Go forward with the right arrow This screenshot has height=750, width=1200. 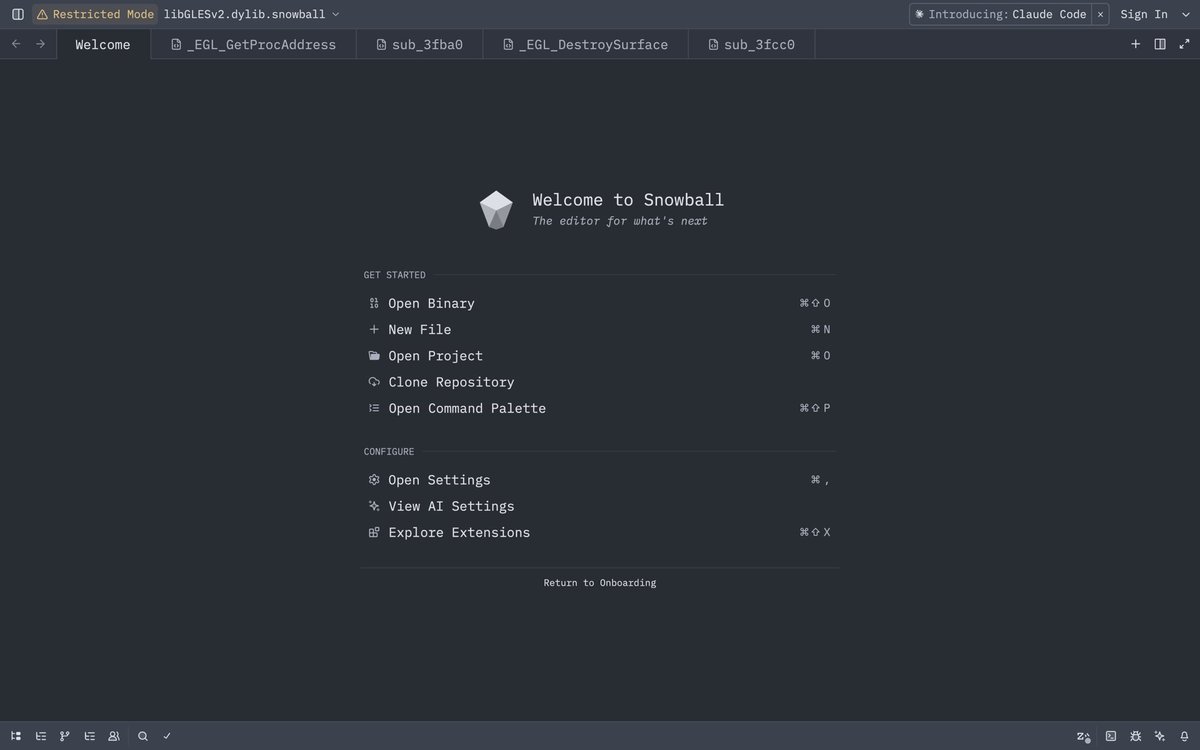point(40,44)
